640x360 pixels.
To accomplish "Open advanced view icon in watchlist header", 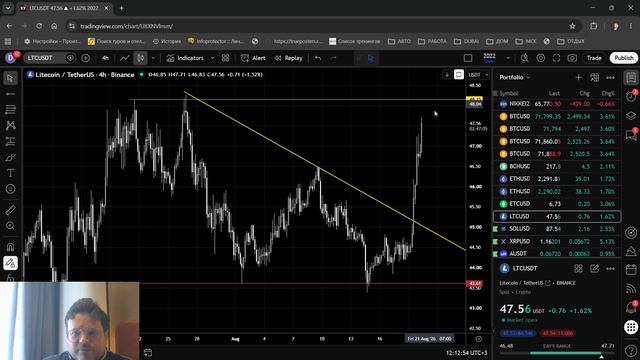I will tap(594, 77).
